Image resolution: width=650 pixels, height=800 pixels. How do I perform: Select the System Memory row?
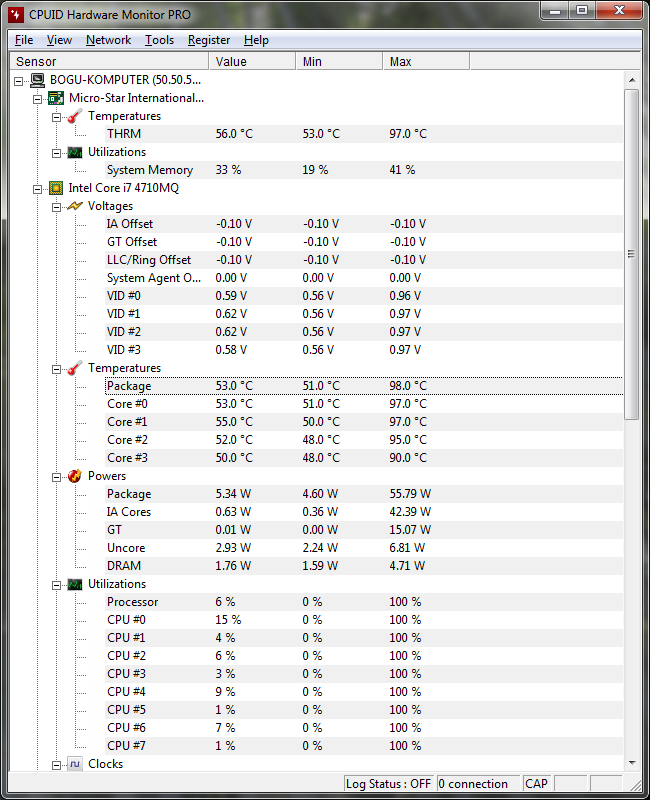(x=364, y=170)
